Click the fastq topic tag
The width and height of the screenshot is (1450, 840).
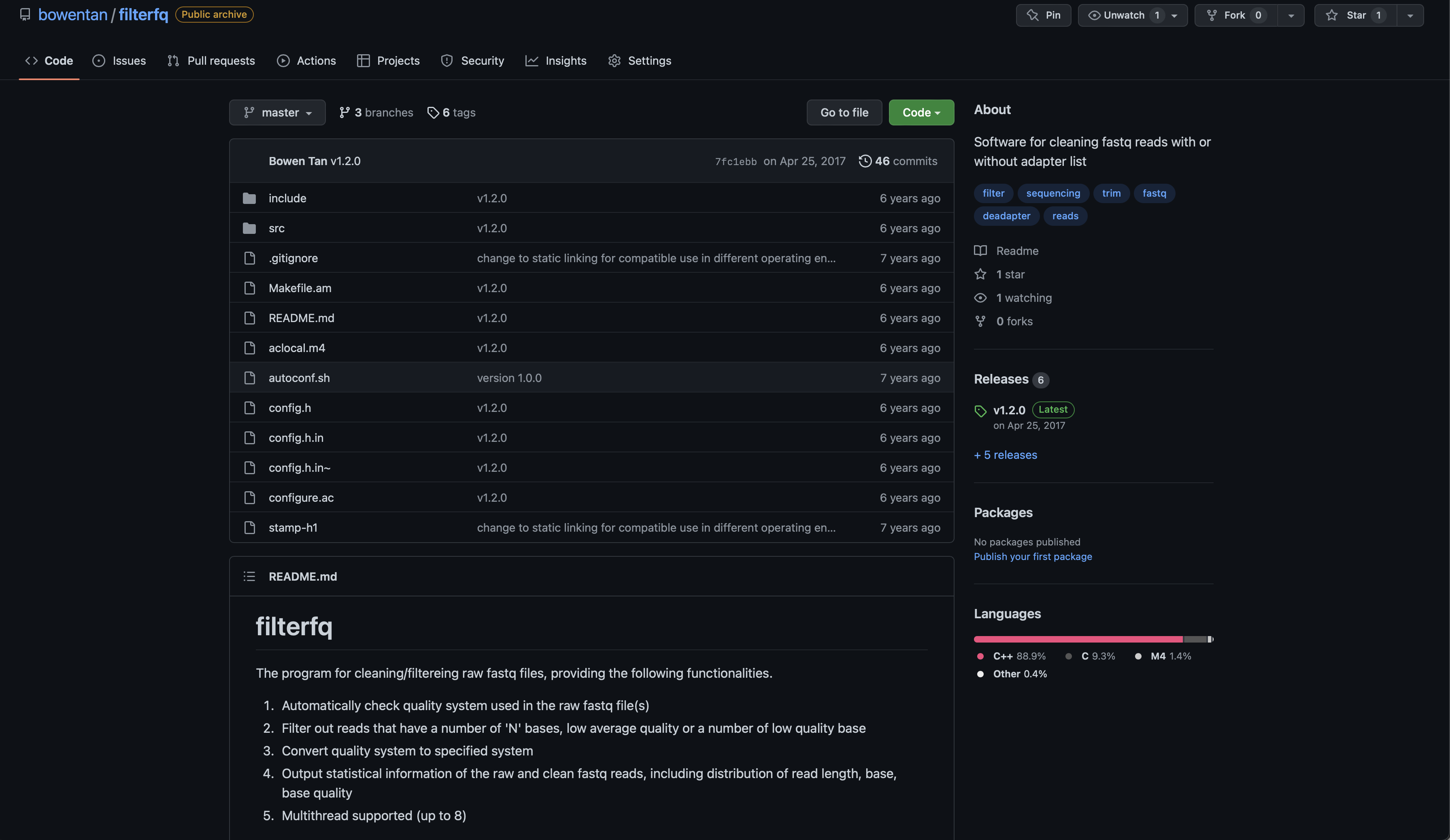1154,193
